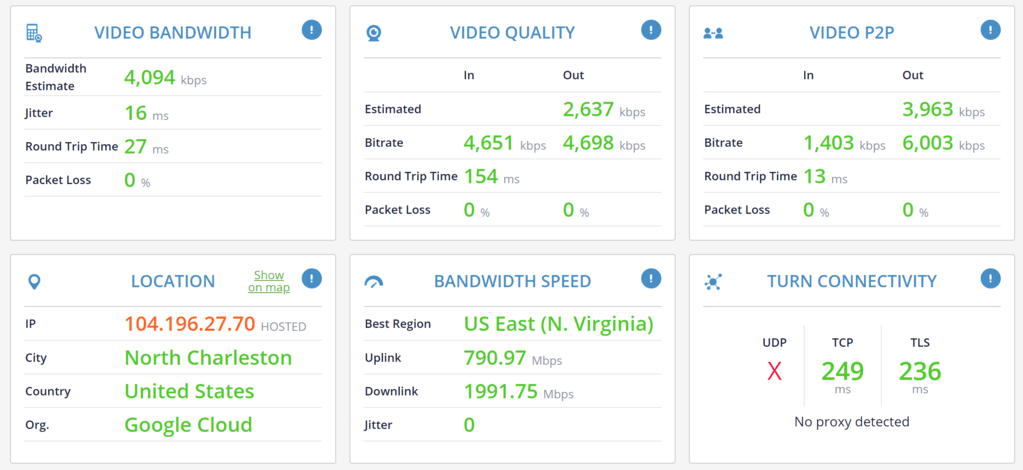Click the TURN Connectivity network icon
Viewport: 1023px width, 470px height.
click(x=713, y=282)
